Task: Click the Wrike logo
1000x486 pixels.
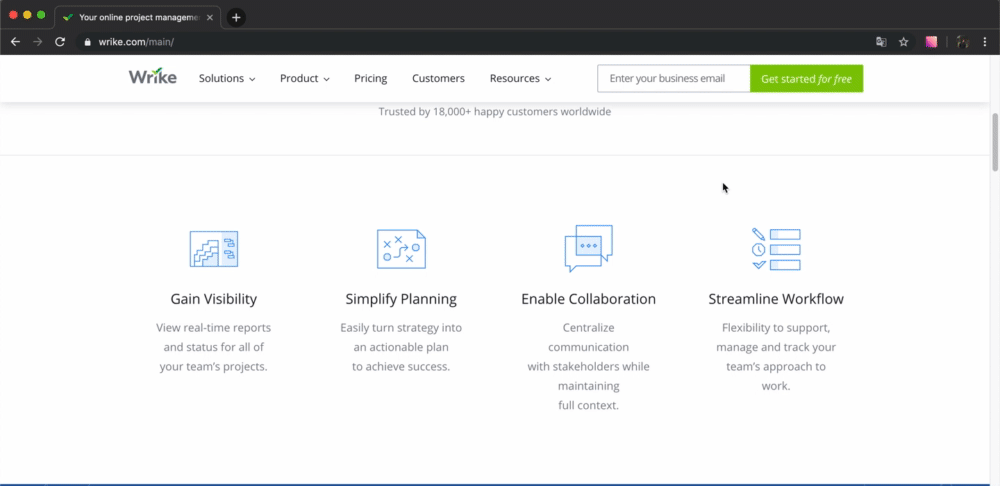Action: [152, 77]
